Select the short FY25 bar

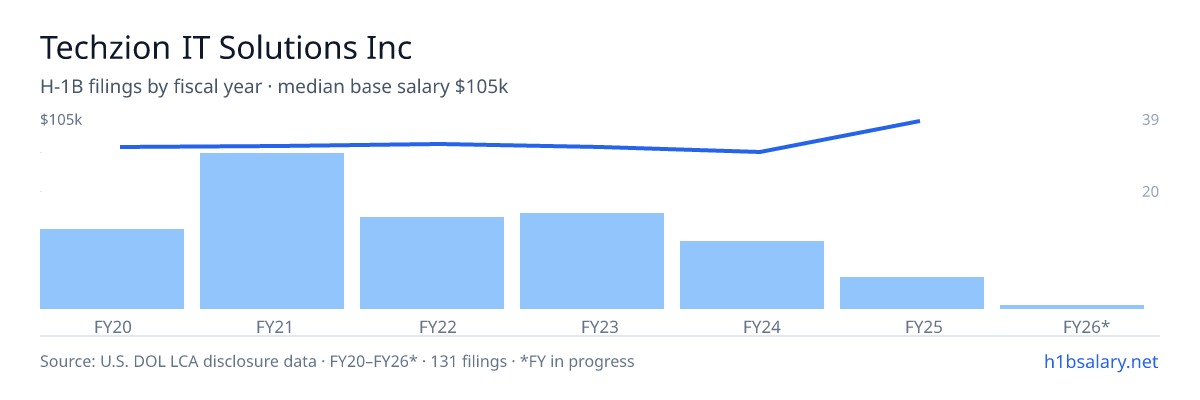point(912,293)
